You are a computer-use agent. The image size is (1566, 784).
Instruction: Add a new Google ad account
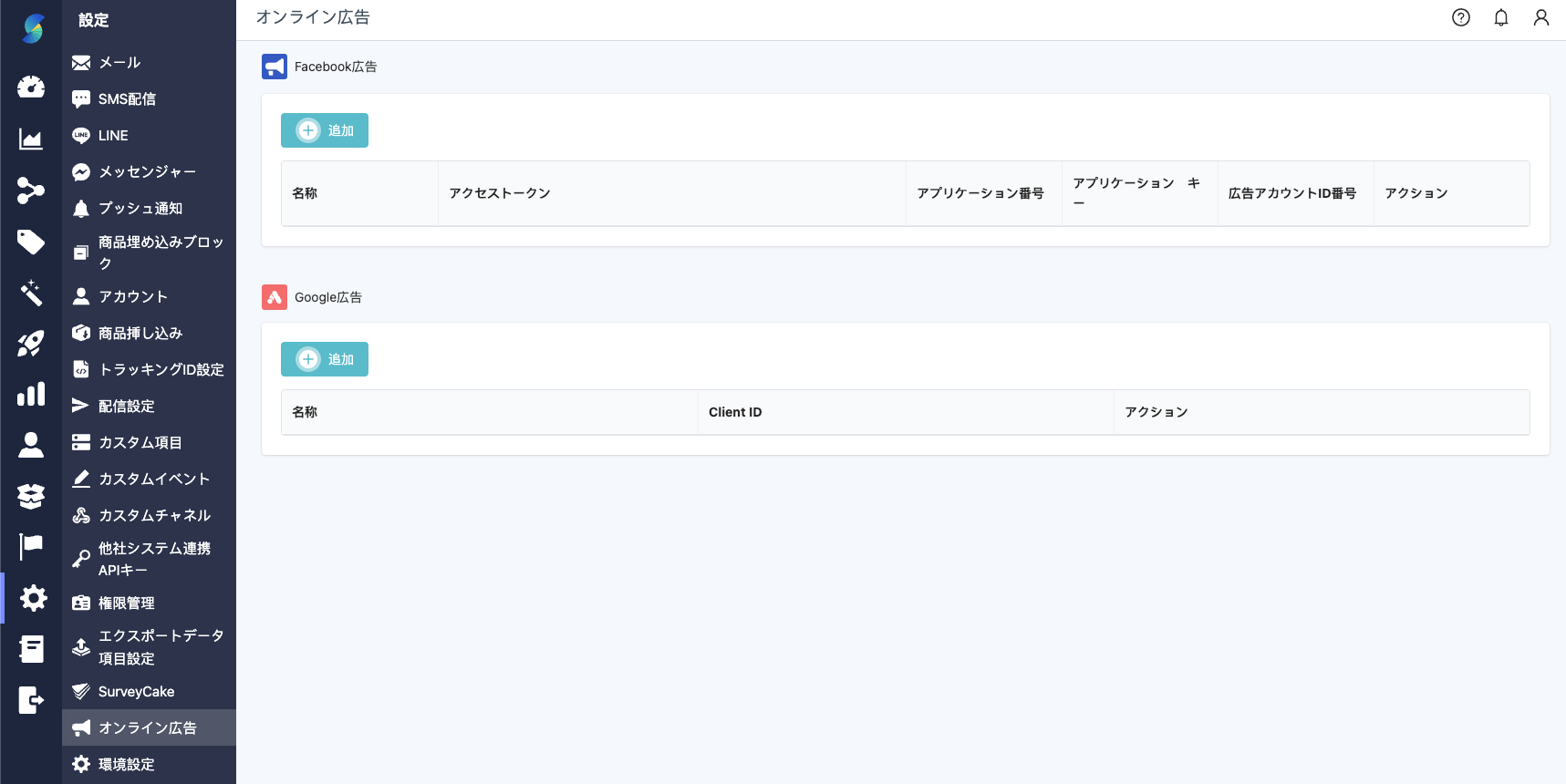[x=325, y=359]
